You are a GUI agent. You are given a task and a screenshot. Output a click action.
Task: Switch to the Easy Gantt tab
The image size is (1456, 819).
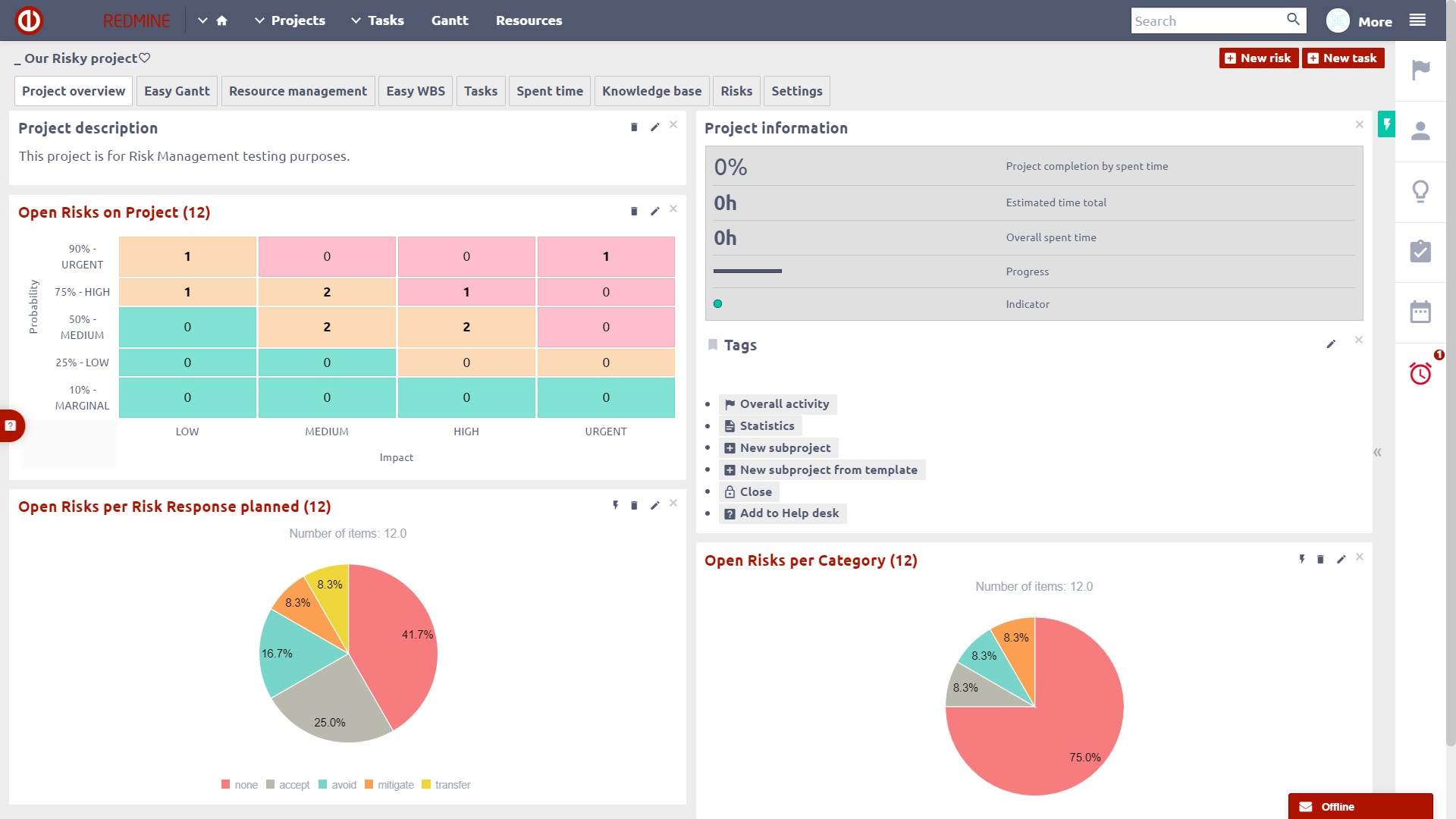point(177,91)
